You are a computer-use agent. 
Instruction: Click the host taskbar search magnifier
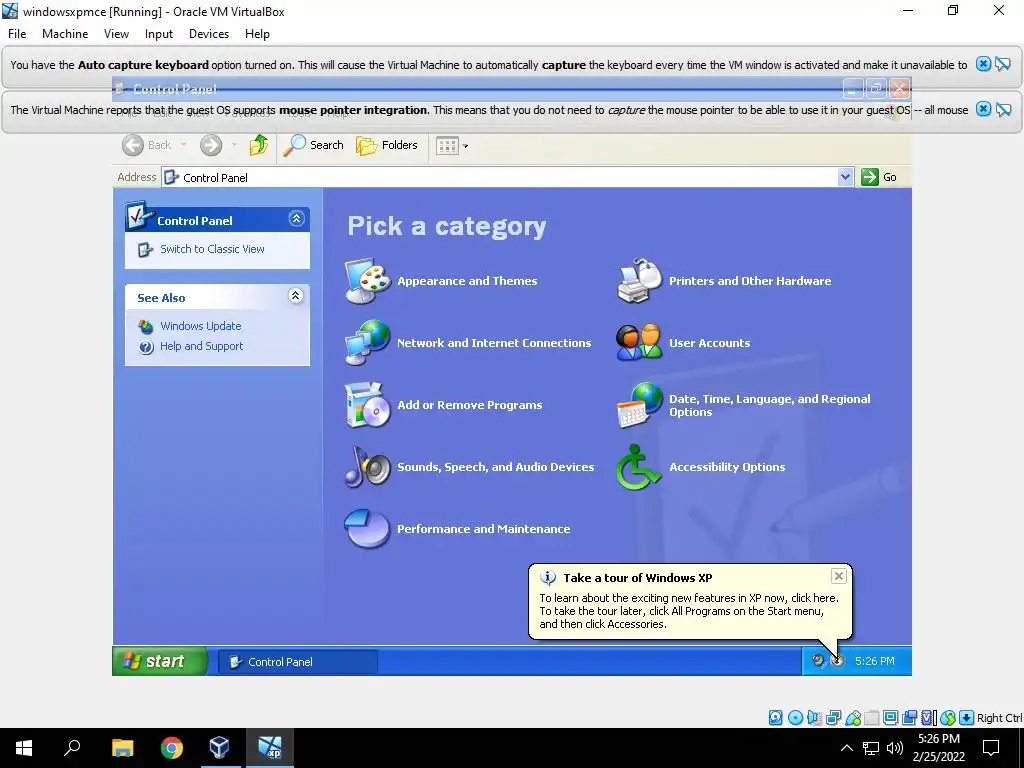72,748
